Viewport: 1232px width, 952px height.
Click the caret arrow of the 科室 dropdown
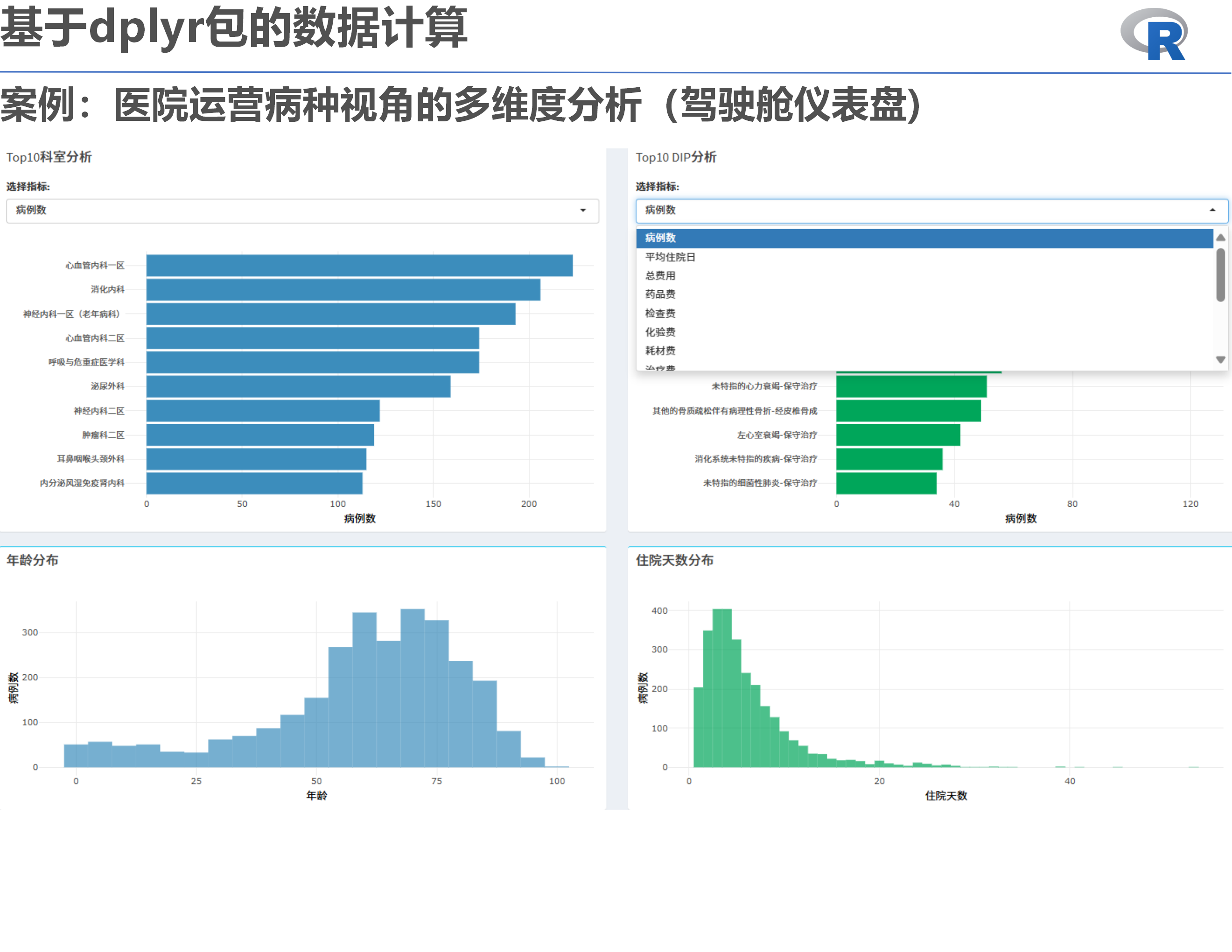pos(583,210)
